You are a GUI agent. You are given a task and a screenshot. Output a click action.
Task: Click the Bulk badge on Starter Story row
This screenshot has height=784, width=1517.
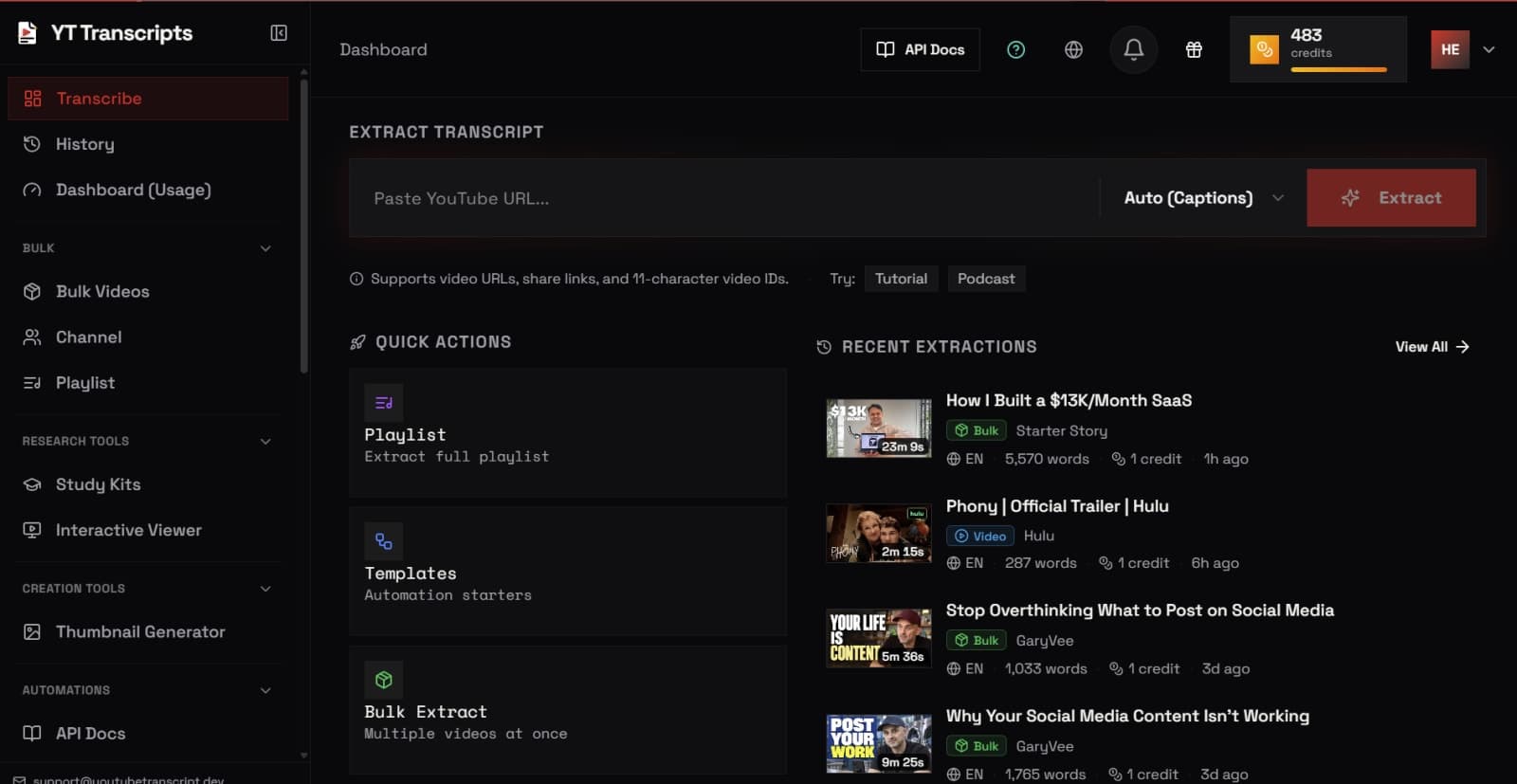tap(977, 430)
